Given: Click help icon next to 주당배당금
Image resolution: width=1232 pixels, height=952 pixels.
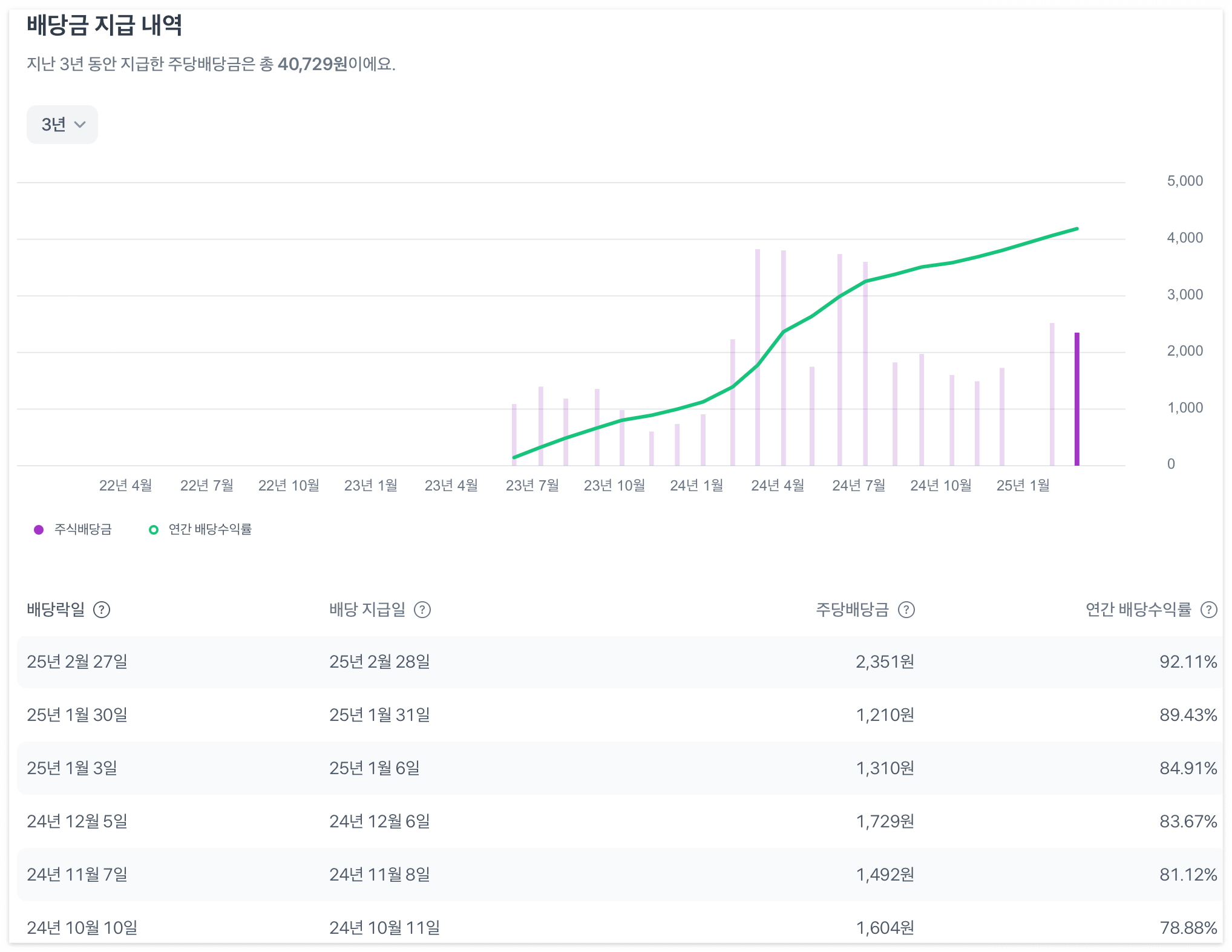Looking at the screenshot, I should click(906, 610).
